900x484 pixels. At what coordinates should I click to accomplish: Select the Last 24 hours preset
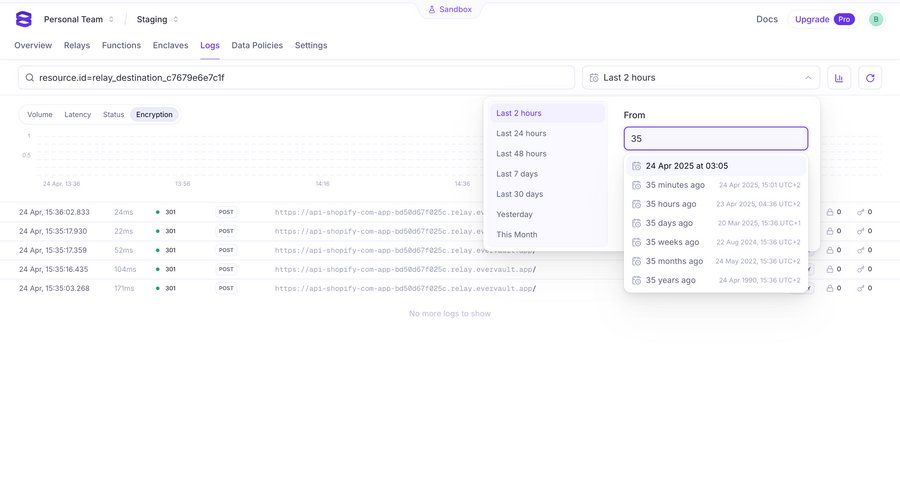(547, 133)
